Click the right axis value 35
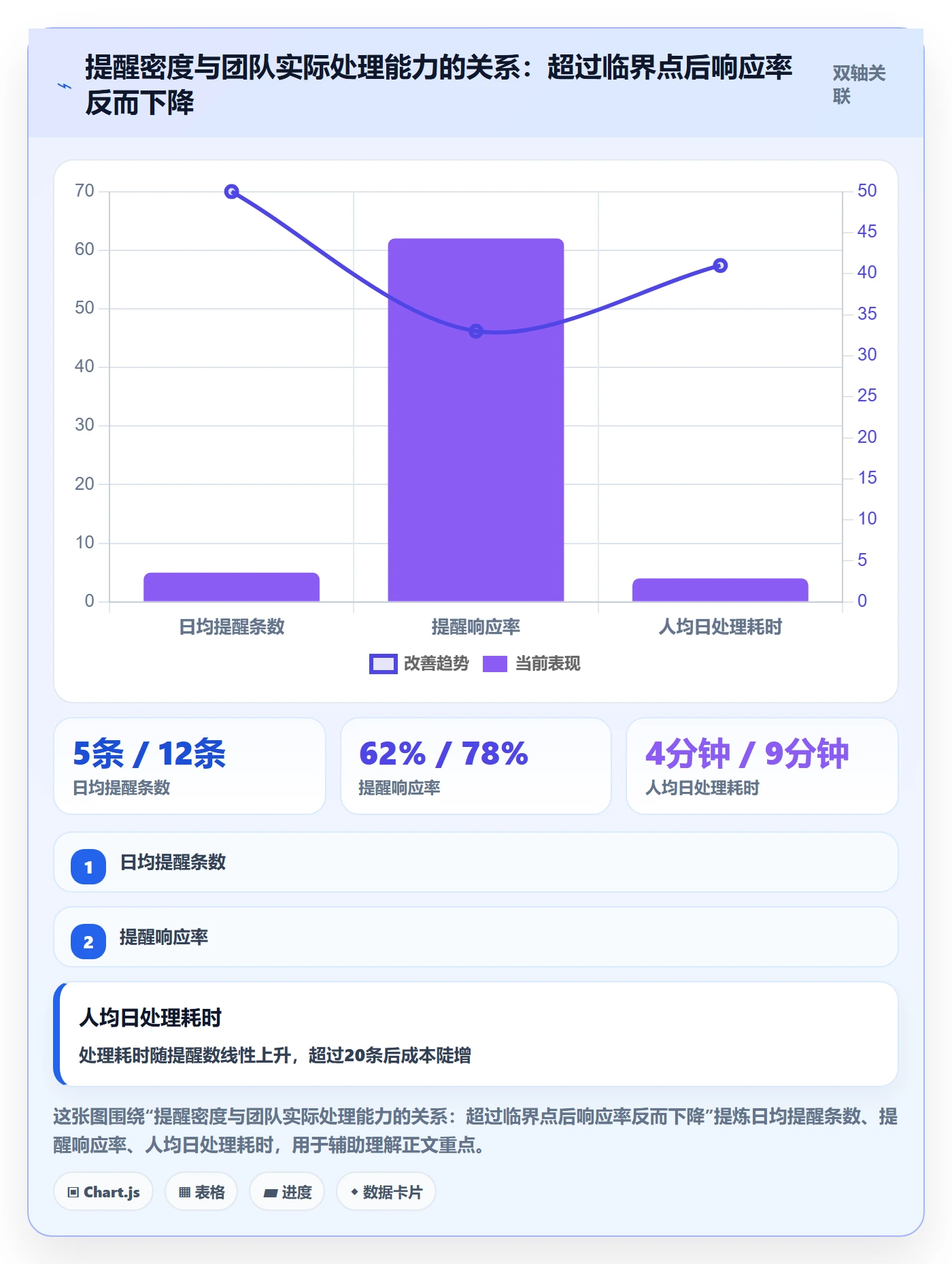 867,314
